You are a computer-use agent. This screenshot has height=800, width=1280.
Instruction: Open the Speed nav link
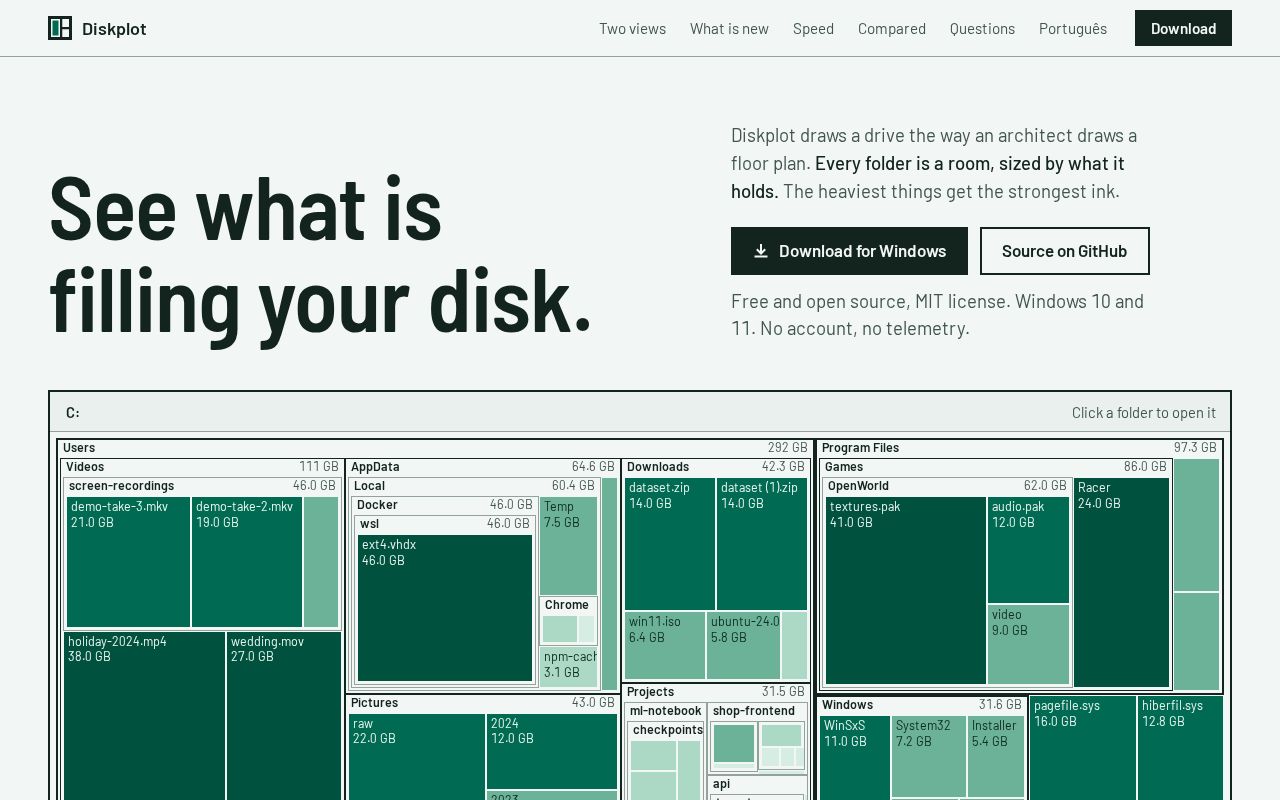point(813,28)
